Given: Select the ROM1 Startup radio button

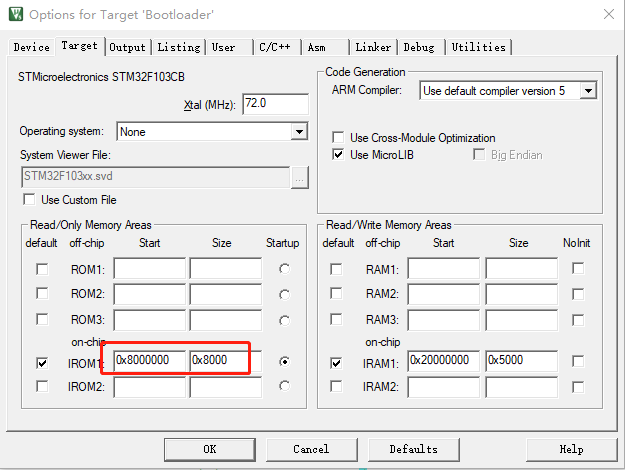Looking at the screenshot, I should pos(284,269).
